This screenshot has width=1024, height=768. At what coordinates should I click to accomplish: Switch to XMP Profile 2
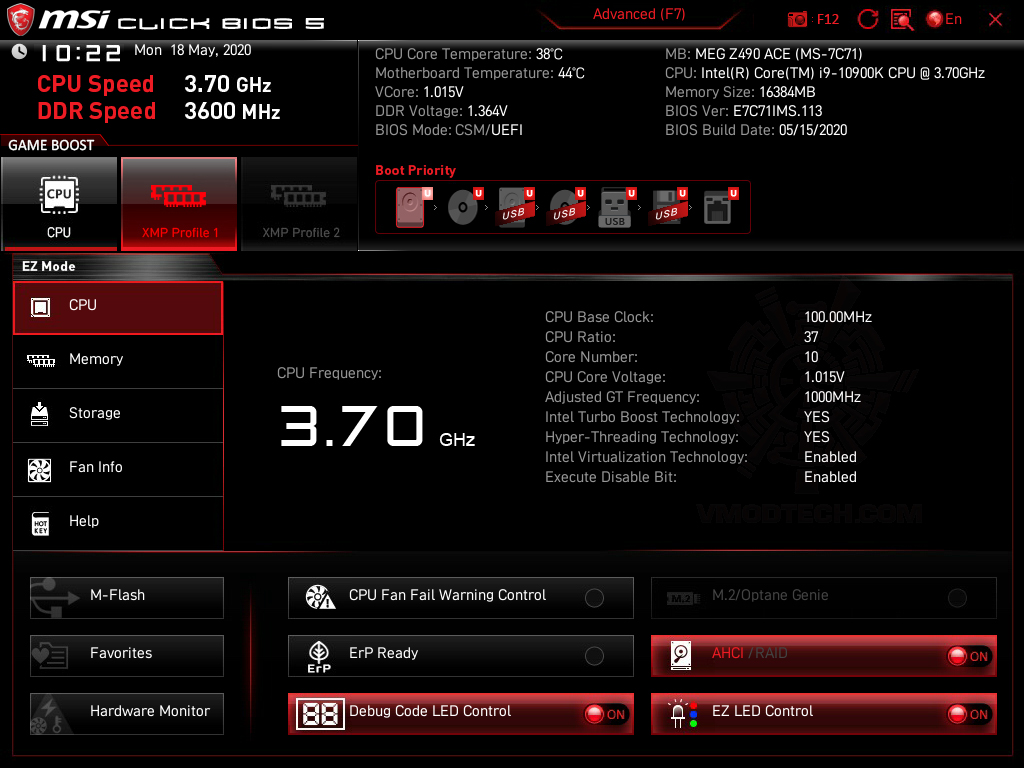coord(299,203)
